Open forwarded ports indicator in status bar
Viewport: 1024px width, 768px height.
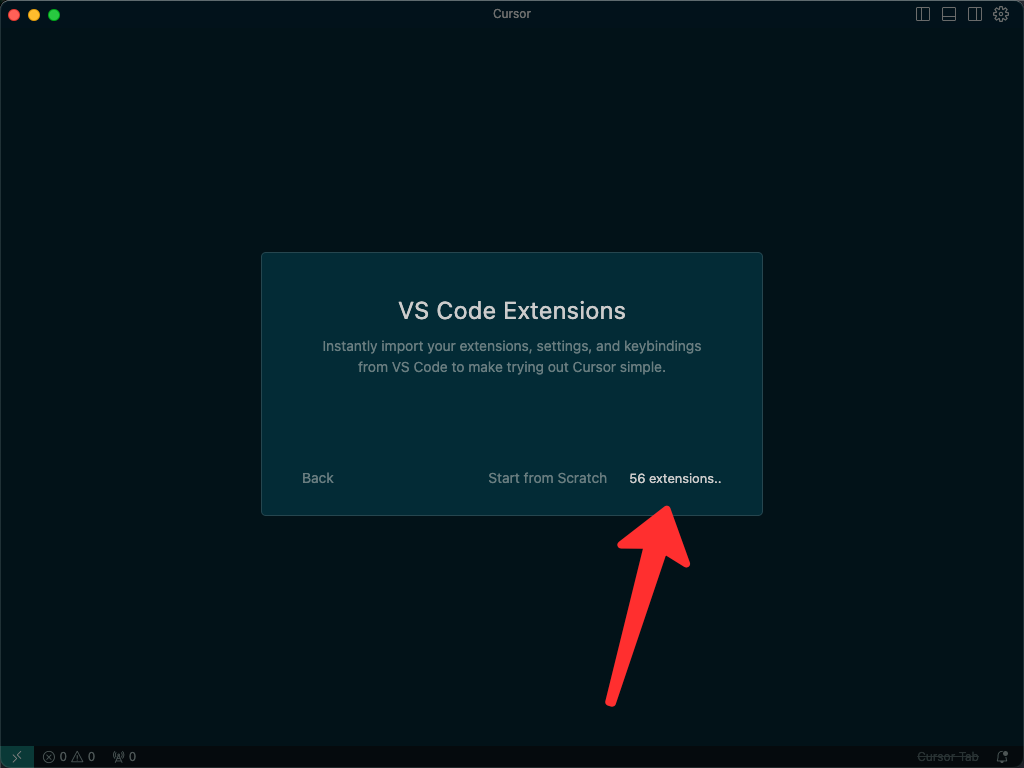point(124,757)
